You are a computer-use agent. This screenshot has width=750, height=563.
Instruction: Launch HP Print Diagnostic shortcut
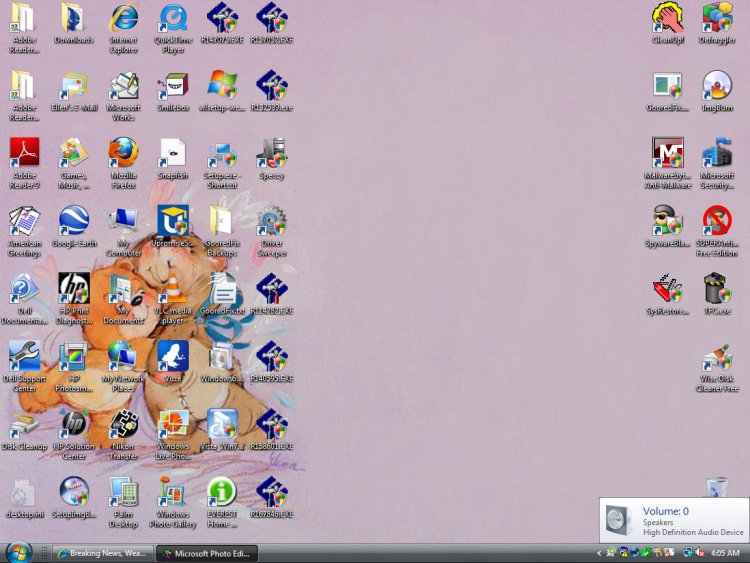tap(74, 299)
